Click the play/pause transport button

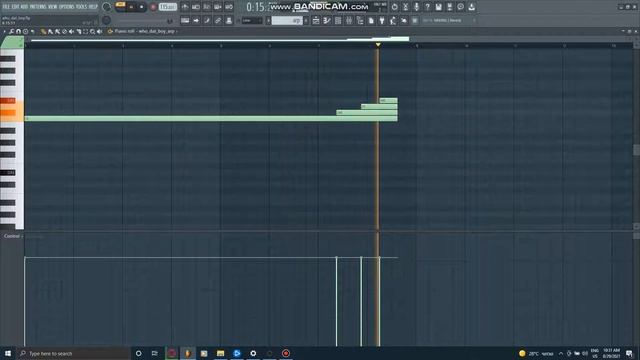pyautogui.click(x=131, y=7)
